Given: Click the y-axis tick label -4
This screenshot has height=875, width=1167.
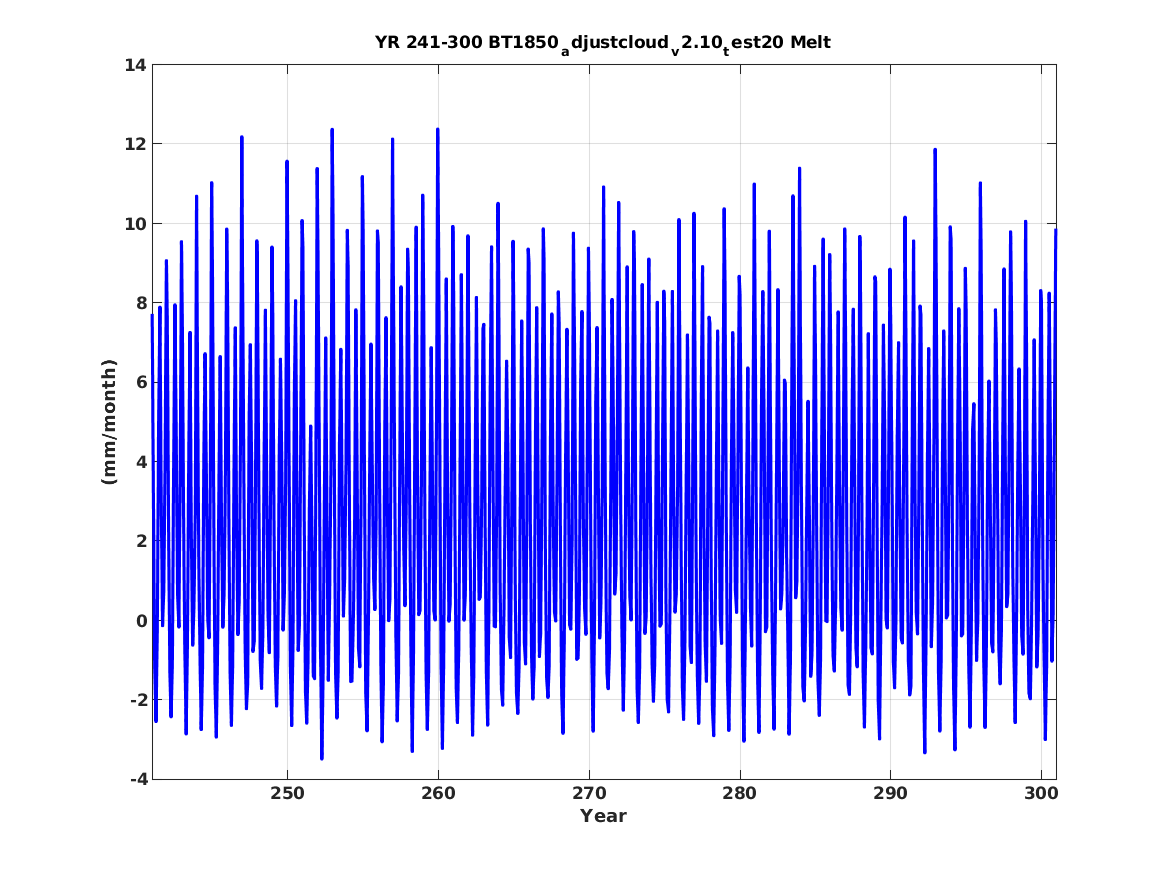Looking at the screenshot, I should click(138, 779).
